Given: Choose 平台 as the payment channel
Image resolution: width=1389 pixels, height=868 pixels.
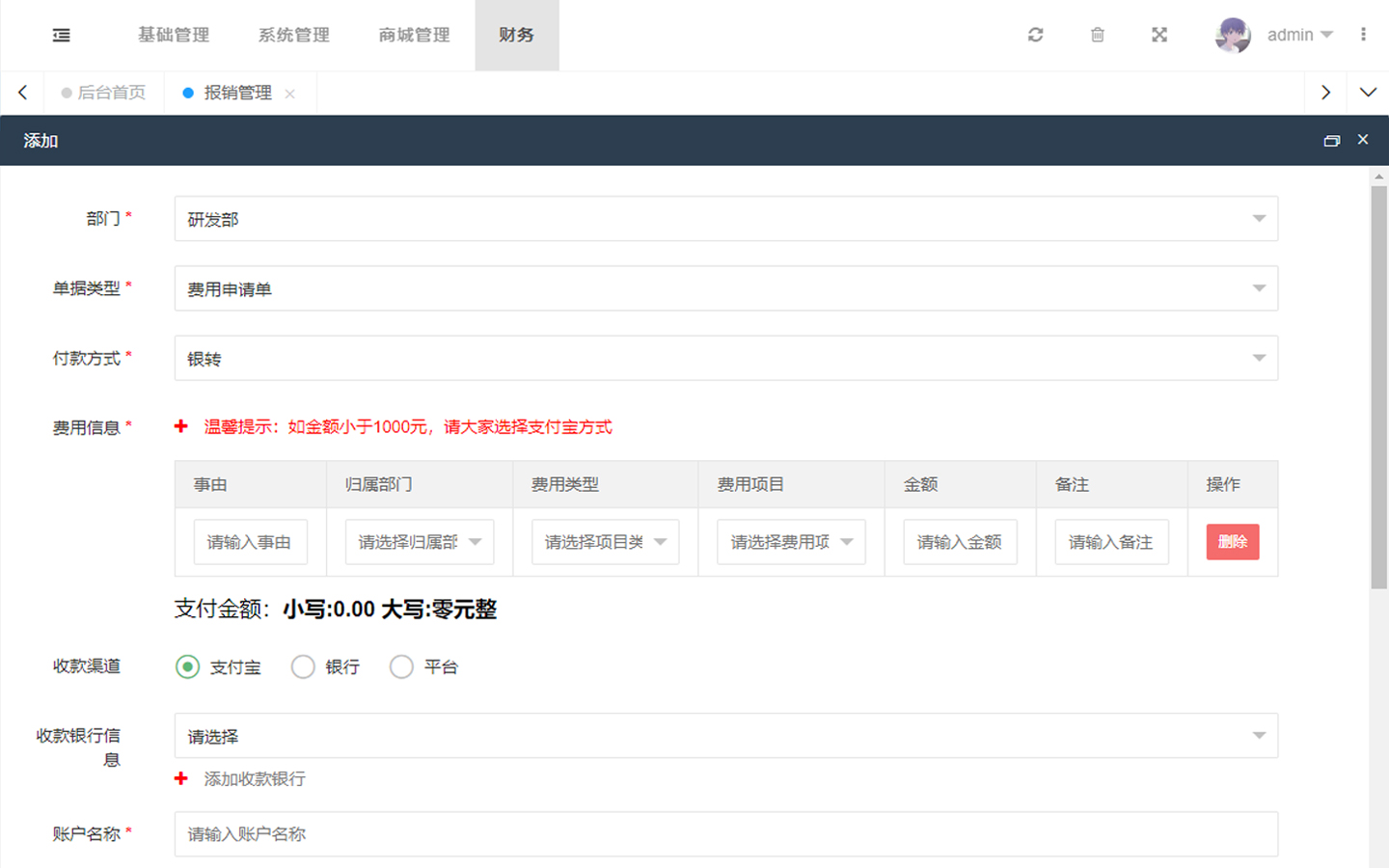Looking at the screenshot, I should point(401,666).
